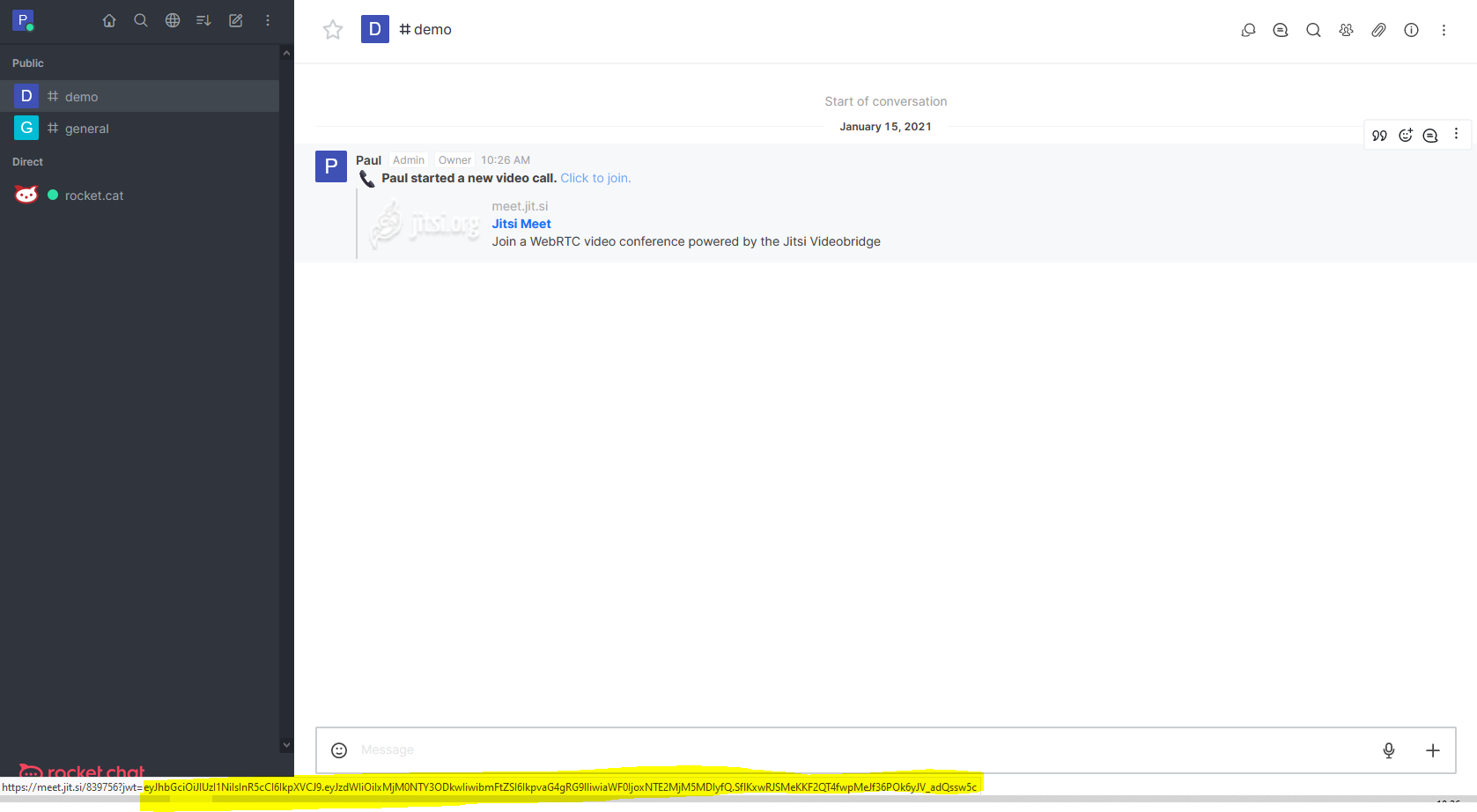This screenshot has height=812, width=1477.
Task: Open the emoji picker in the message box
Action: (339, 750)
